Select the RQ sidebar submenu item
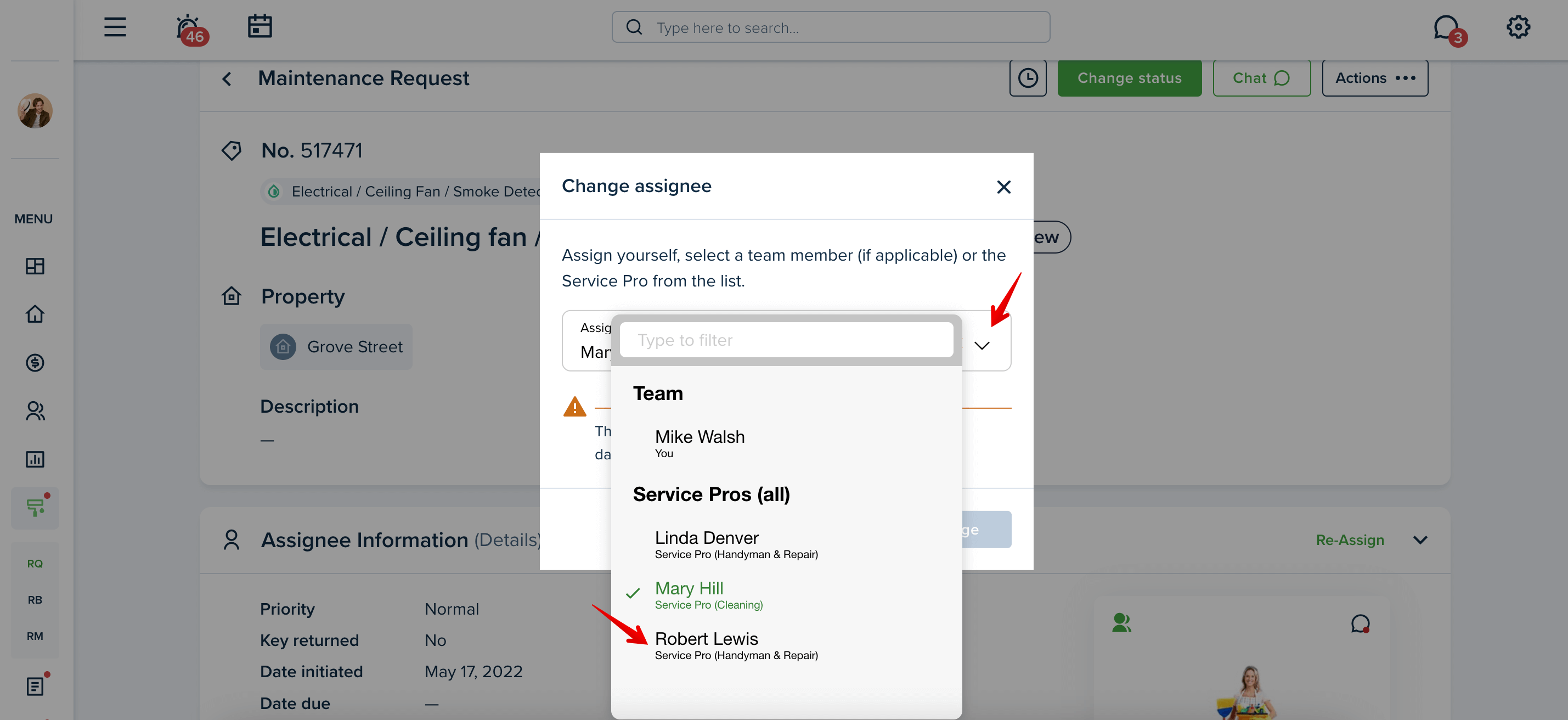 click(35, 564)
